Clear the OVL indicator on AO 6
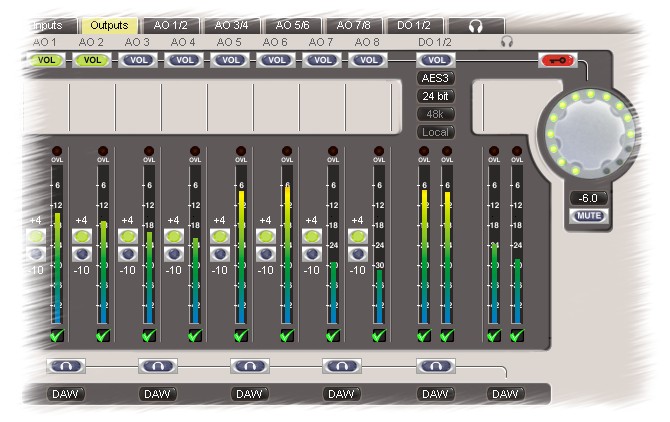This screenshot has width=670, height=422. [x=287, y=151]
